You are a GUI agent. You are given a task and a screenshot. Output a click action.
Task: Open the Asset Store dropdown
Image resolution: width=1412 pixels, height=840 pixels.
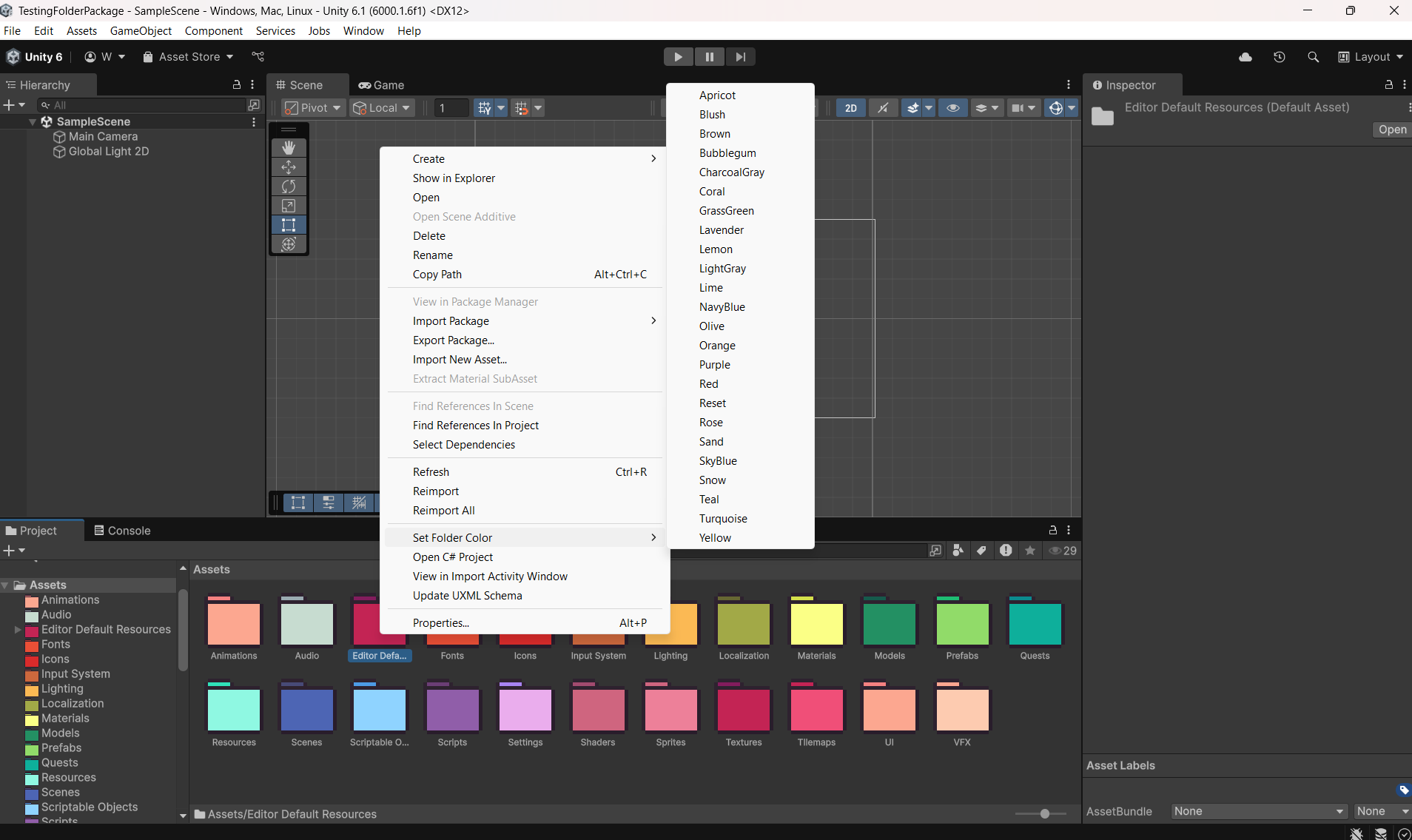coord(188,57)
